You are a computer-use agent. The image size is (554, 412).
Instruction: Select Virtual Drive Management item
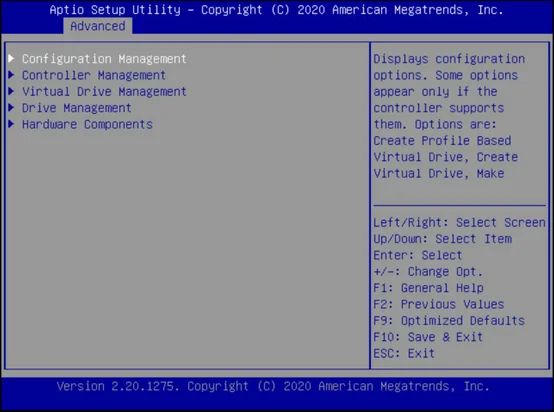tap(104, 92)
